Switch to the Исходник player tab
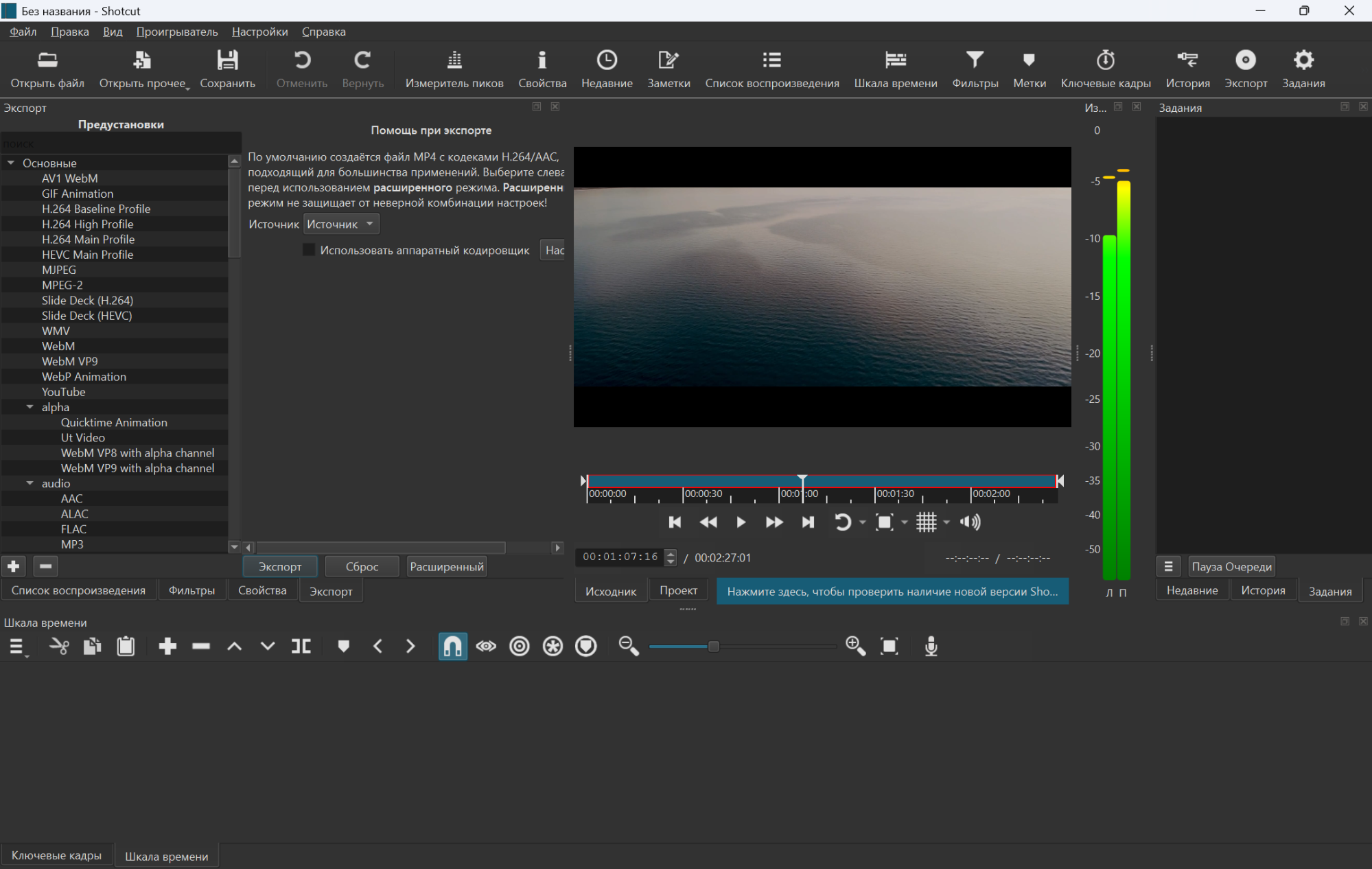The width and height of the screenshot is (1372, 869). point(611,591)
